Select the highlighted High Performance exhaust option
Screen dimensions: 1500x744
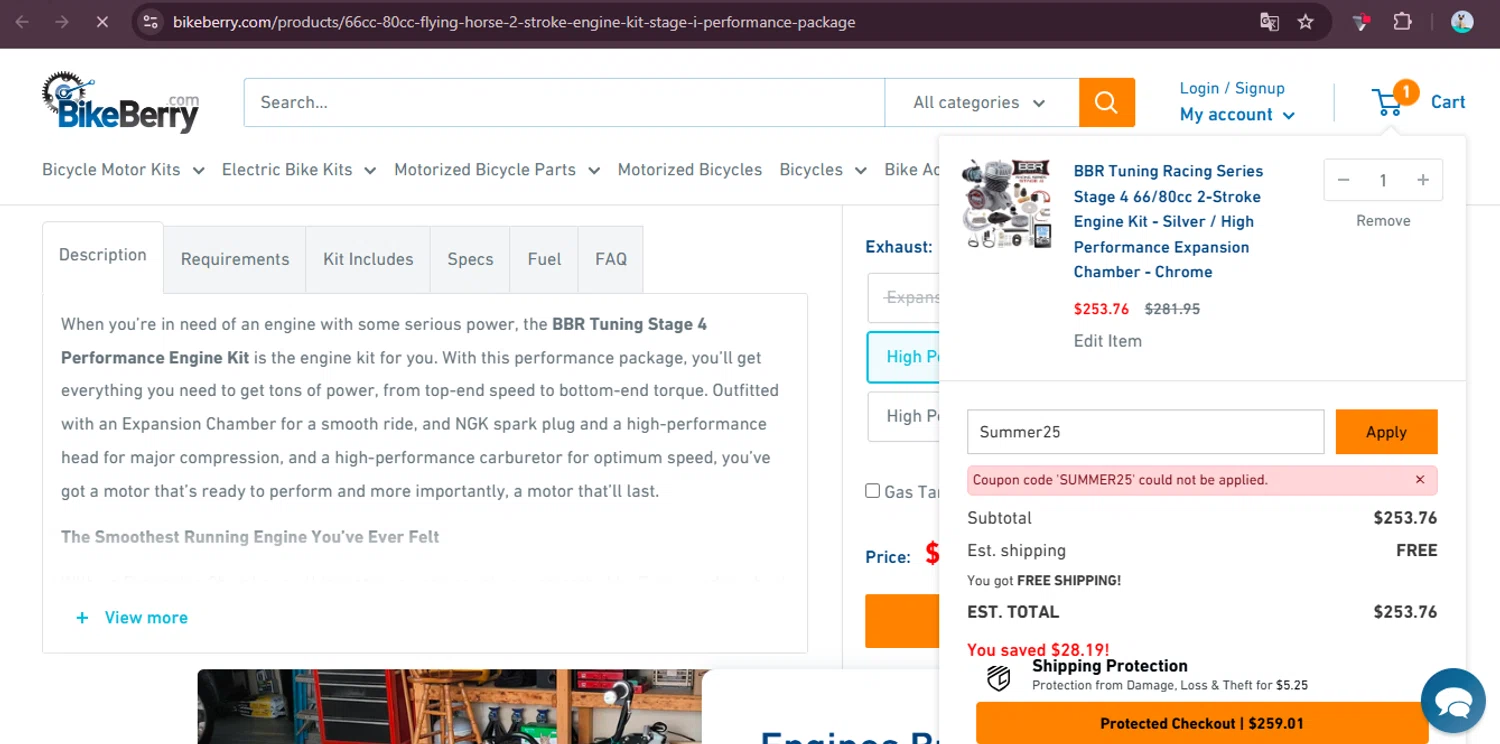904,357
